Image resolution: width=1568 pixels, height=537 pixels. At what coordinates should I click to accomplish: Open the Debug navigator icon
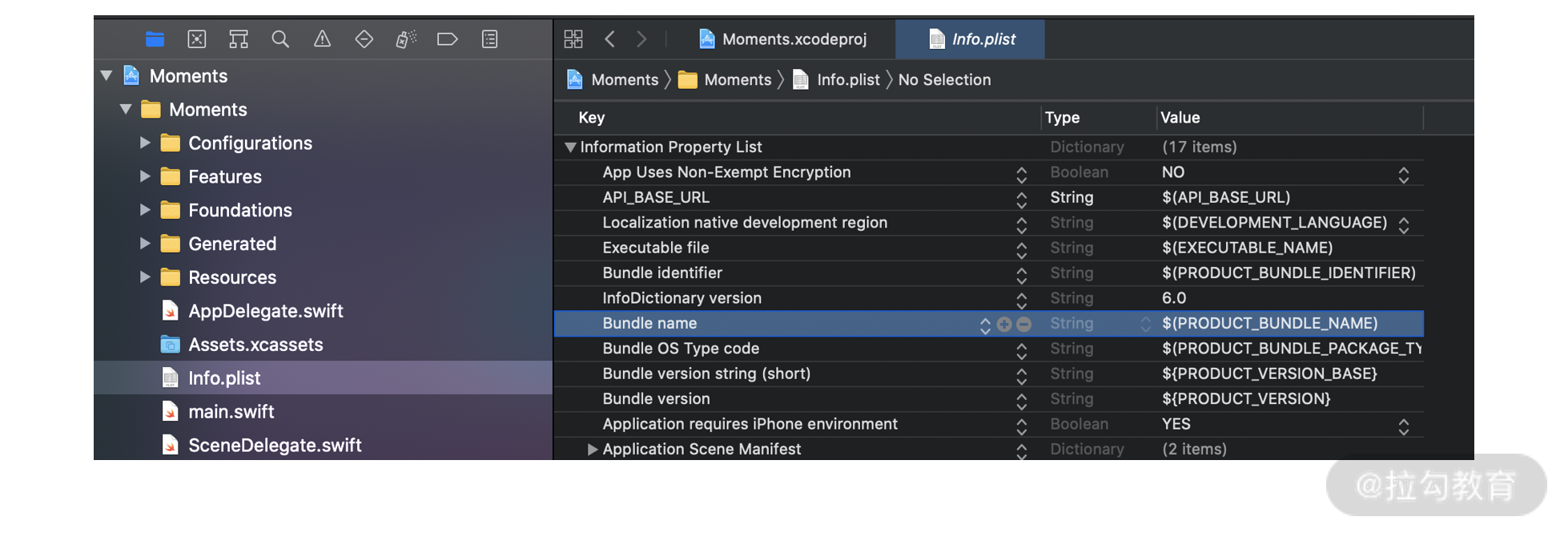(x=406, y=39)
